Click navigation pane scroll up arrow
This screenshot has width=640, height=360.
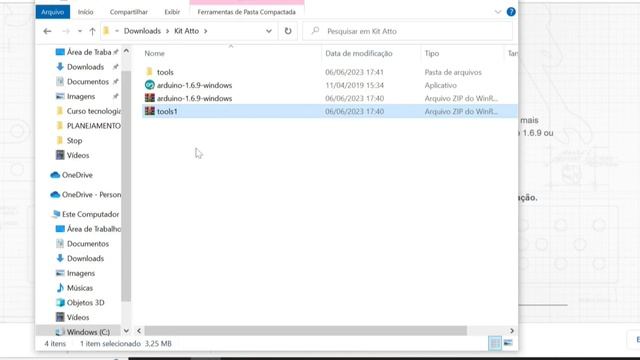126,51
